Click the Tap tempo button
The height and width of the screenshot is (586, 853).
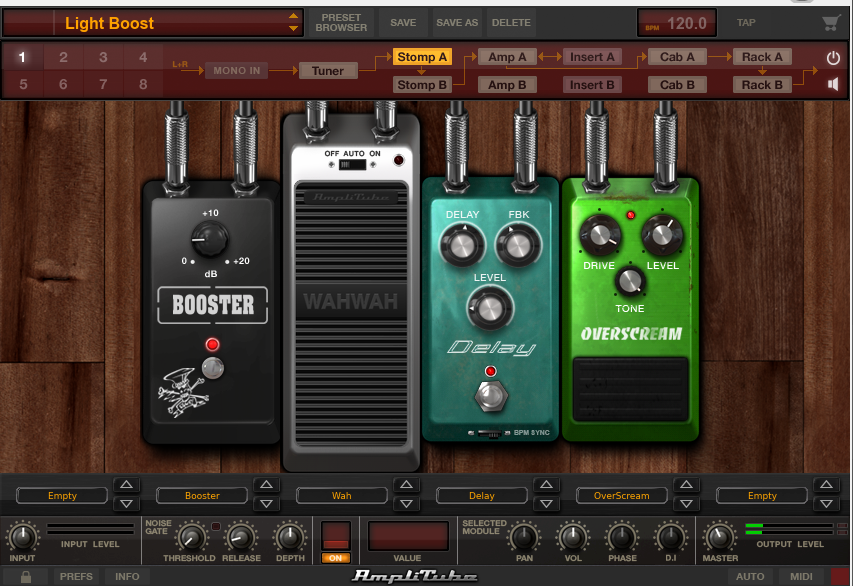tap(746, 23)
